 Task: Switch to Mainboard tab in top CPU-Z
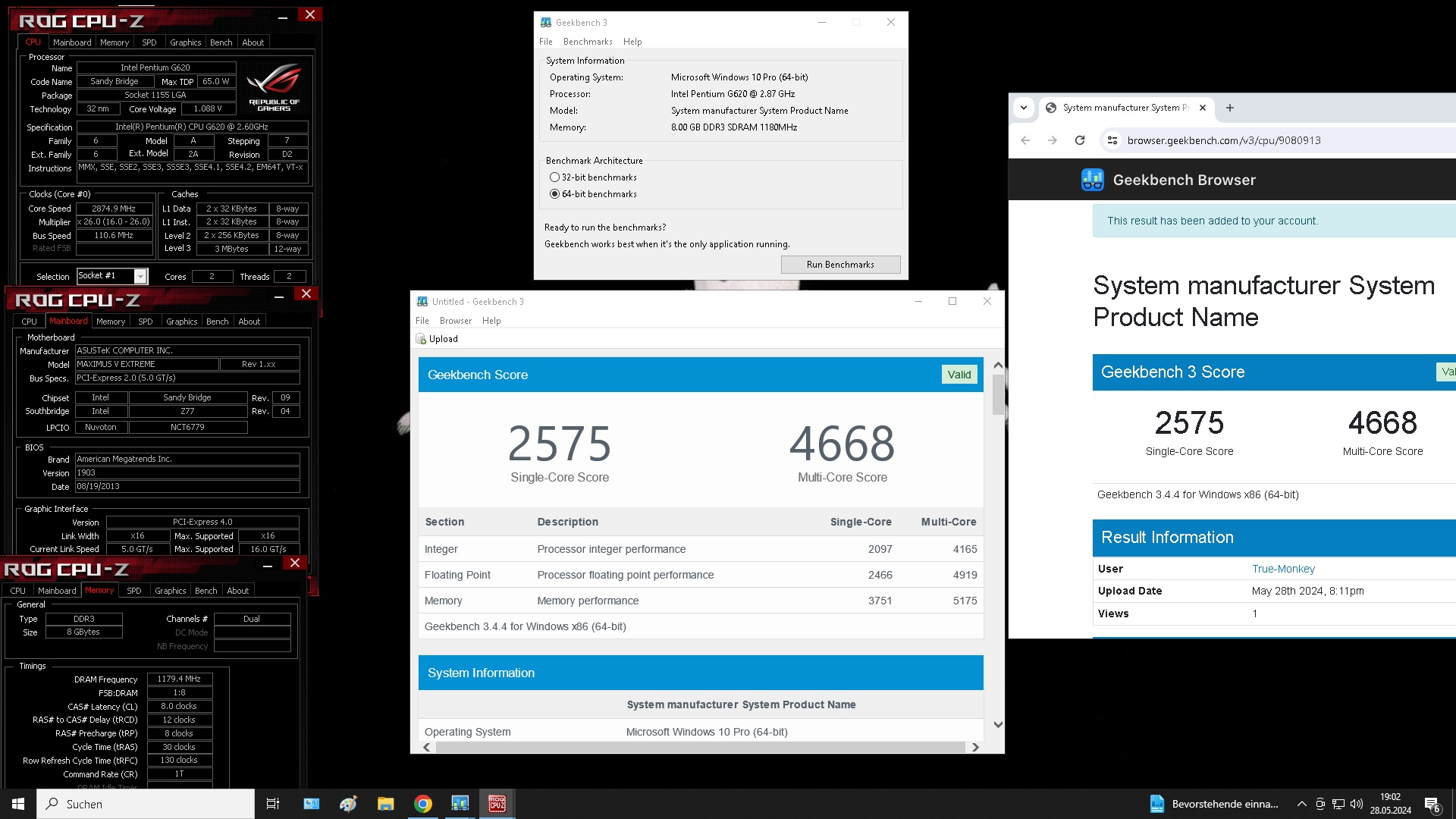tap(72, 42)
